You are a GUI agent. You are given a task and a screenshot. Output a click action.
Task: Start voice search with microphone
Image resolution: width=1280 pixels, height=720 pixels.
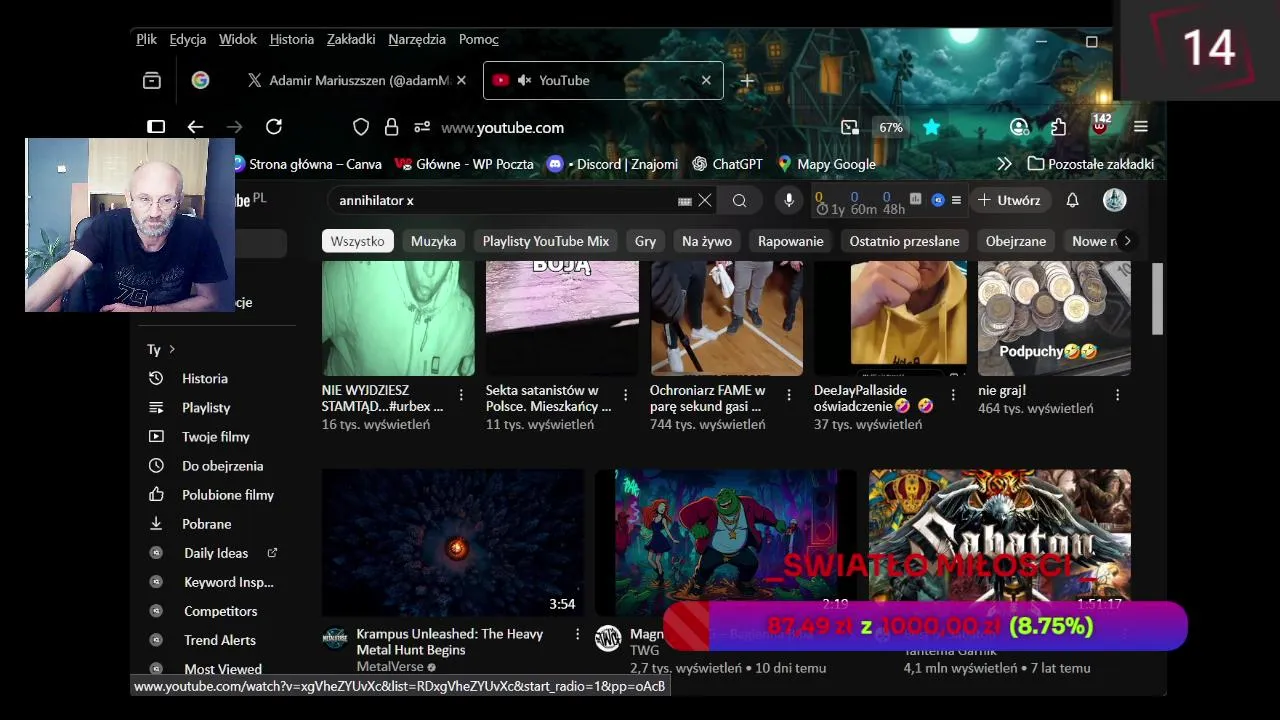point(789,200)
